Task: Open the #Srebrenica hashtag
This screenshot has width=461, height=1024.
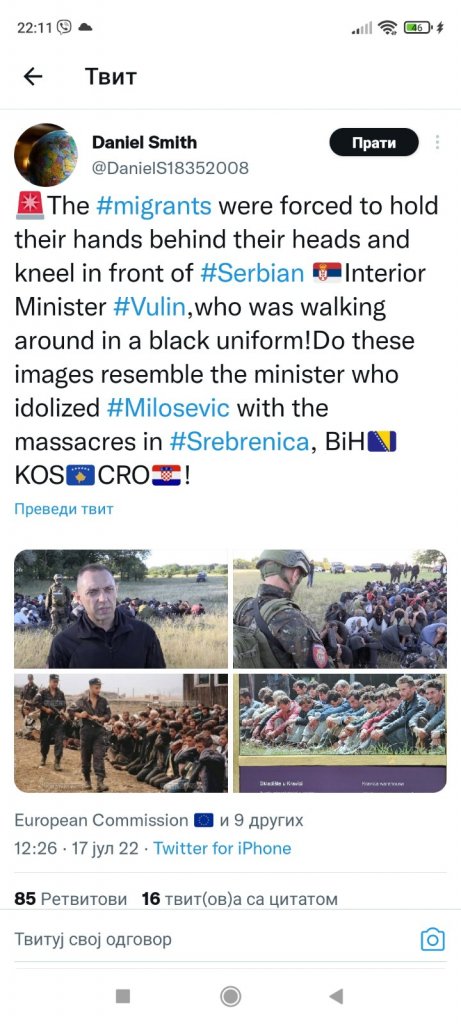Action: coord(238,442)
